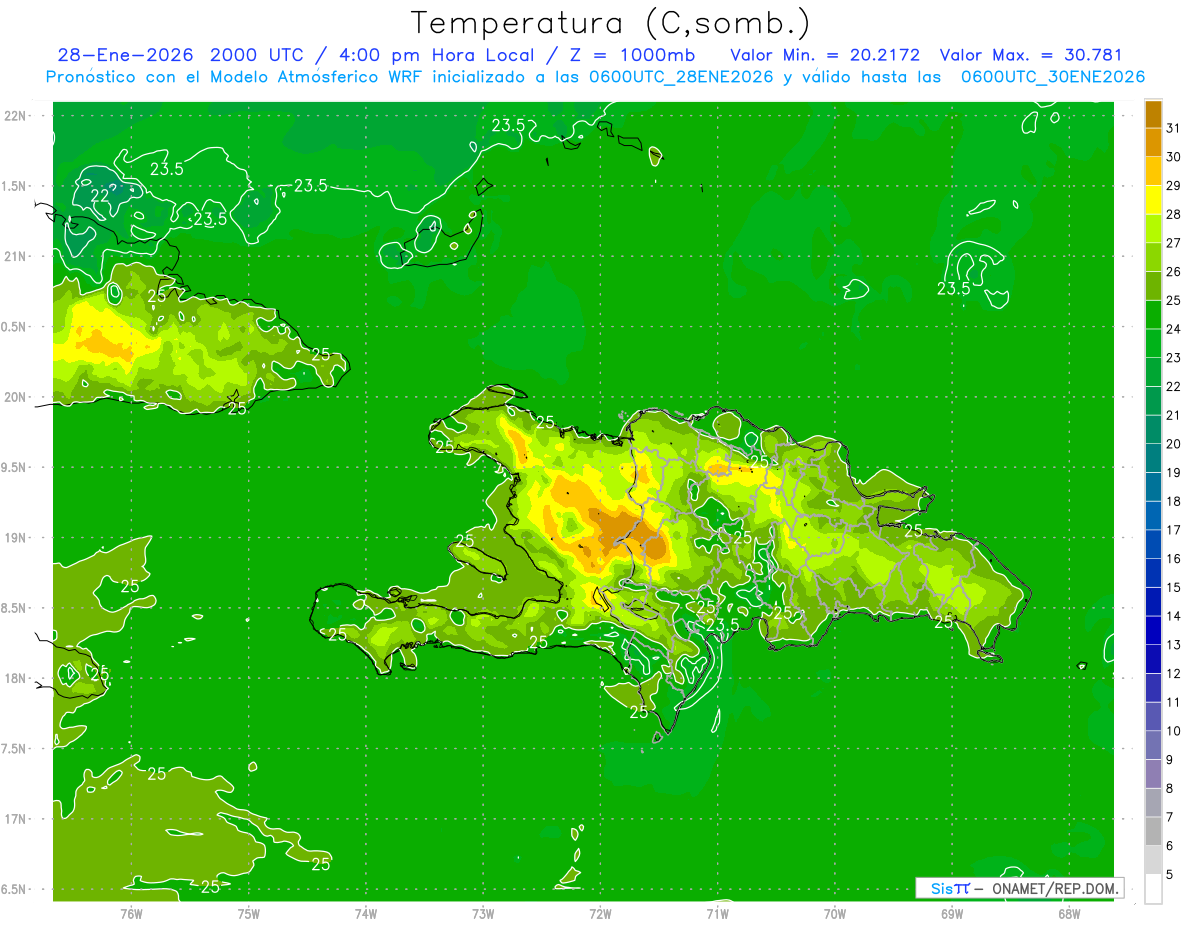The width and height of the screenshot is (1200, 927).
Task: Click the color bar label '18'
Action: click(x=1174, y=502)
